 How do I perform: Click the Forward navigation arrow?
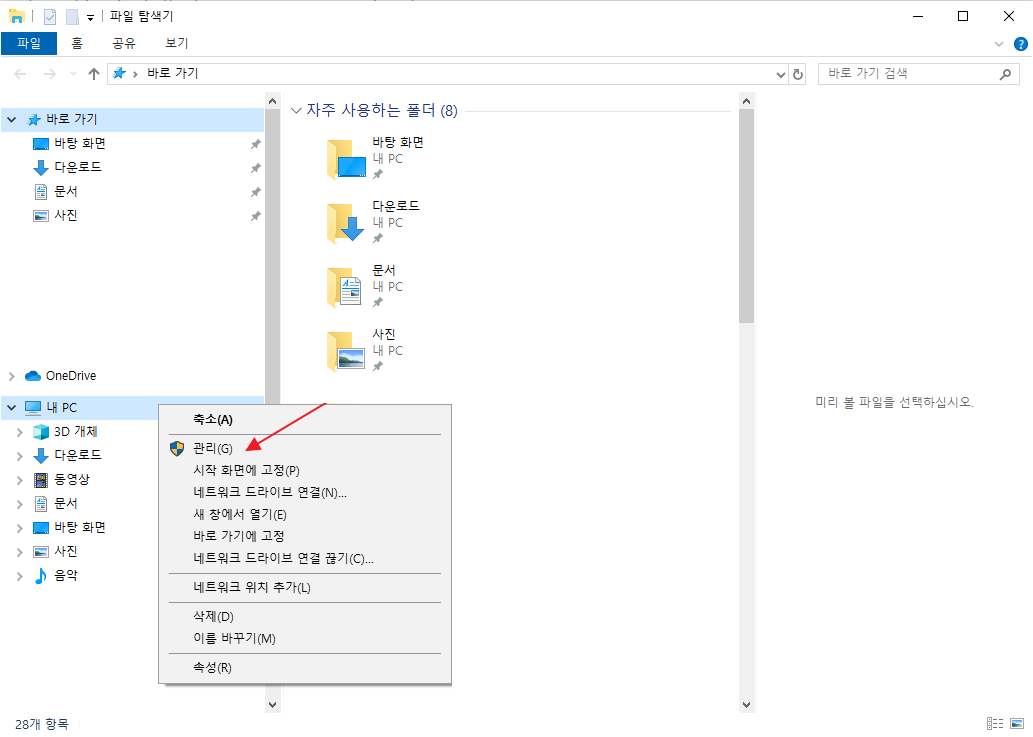point(49,74)
